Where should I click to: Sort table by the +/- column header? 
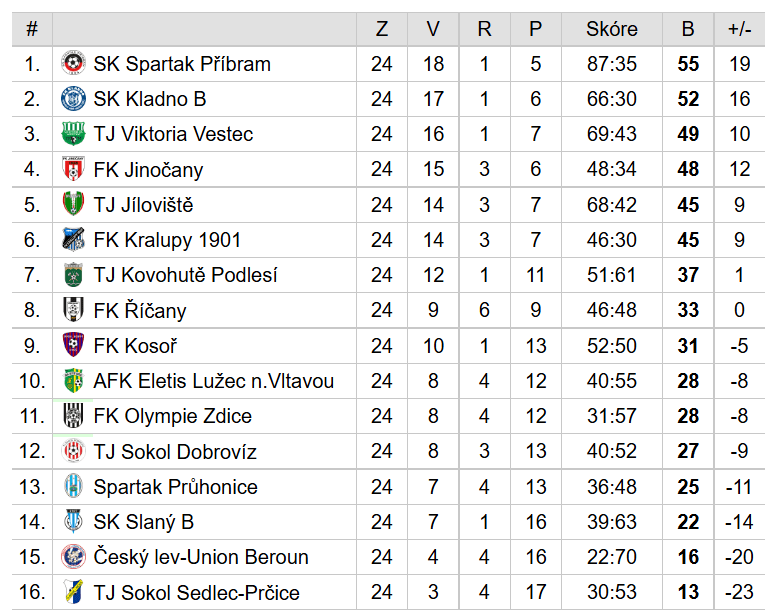(740, 29)
